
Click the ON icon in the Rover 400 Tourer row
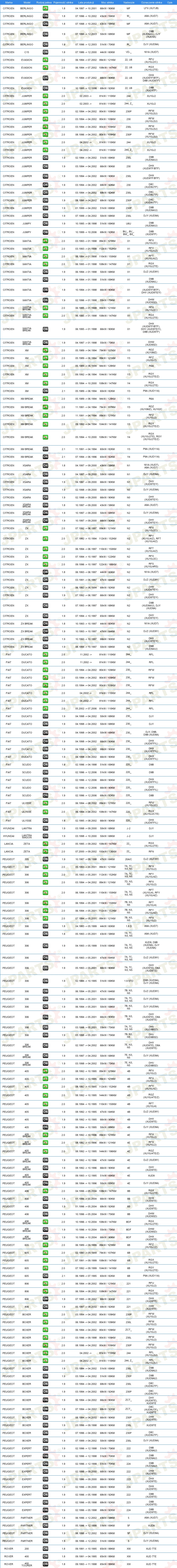click(x=45, y=1564)
